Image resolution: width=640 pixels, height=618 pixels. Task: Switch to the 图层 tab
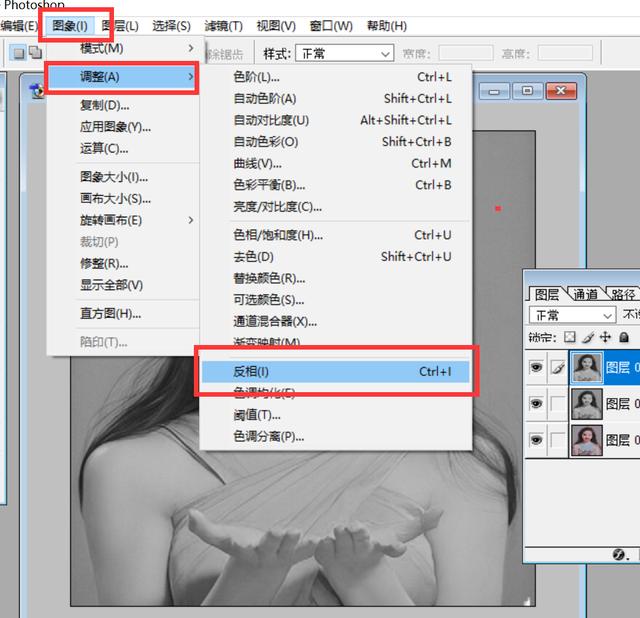click(547, 294)
